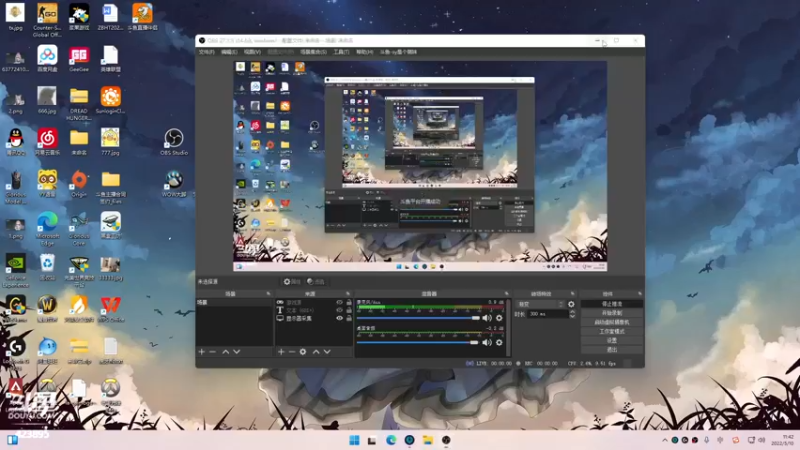Open Edge browser from taskbar

tap(391, 440)
